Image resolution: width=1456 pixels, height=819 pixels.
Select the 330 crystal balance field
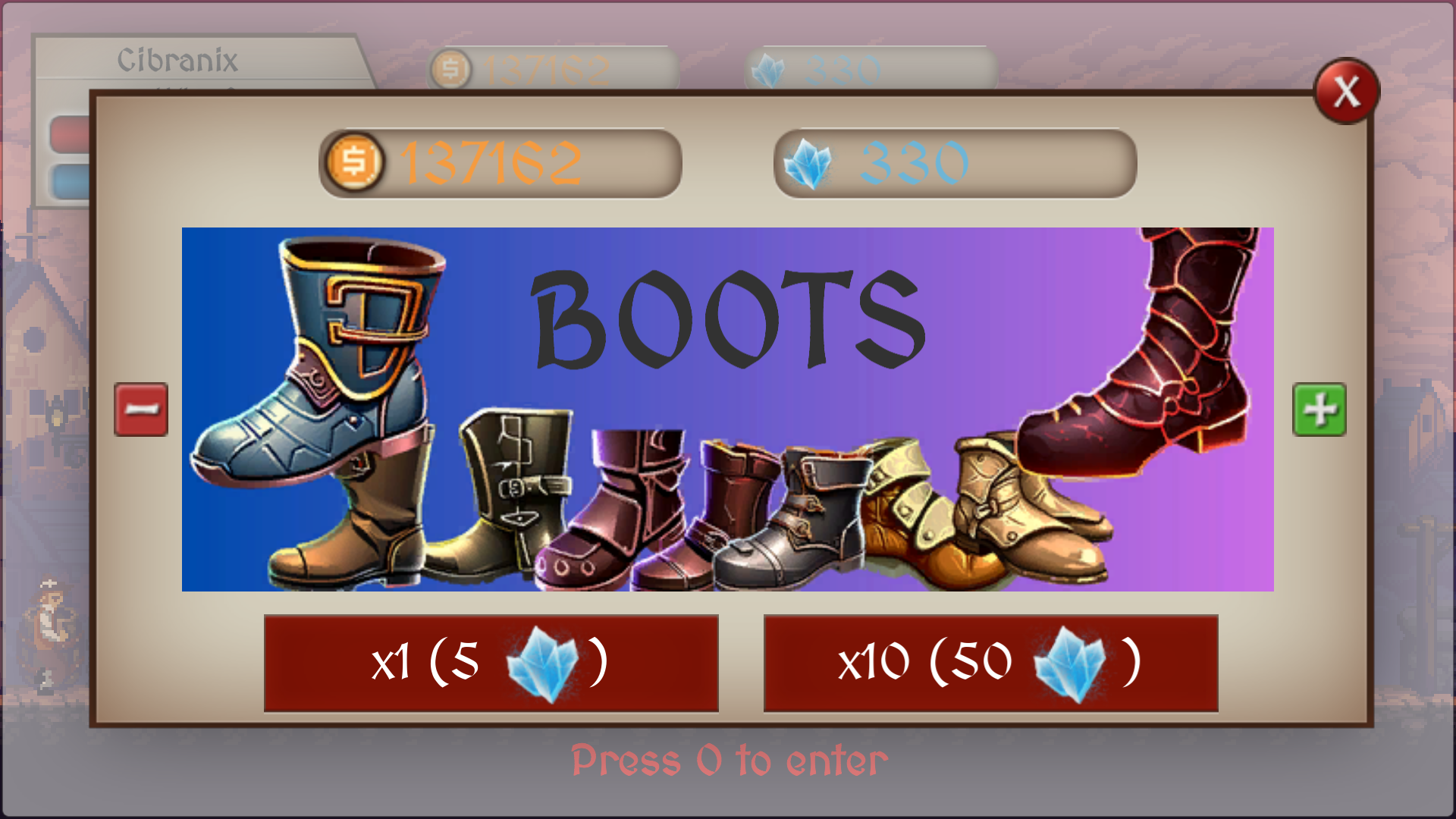pos(955,163)
